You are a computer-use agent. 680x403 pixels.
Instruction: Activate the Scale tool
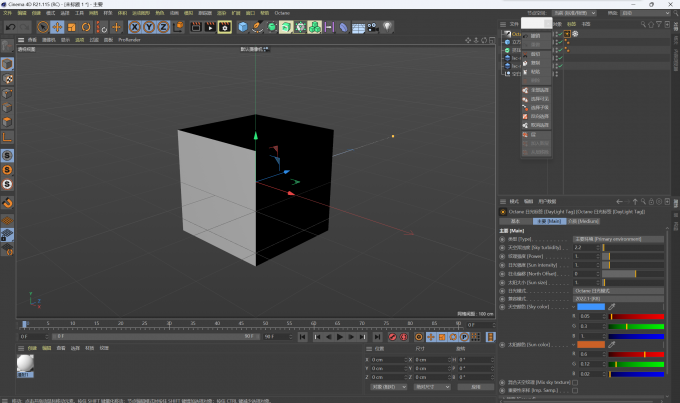[x=72, y=27]
